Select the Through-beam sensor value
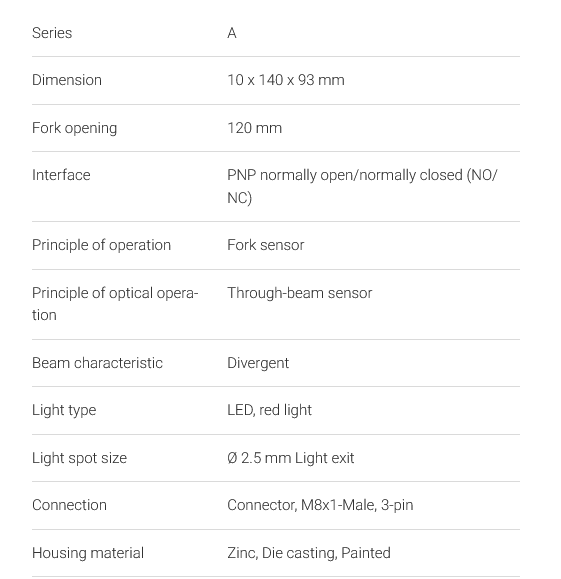Screen dimensions: 561x579 (300, 293)
